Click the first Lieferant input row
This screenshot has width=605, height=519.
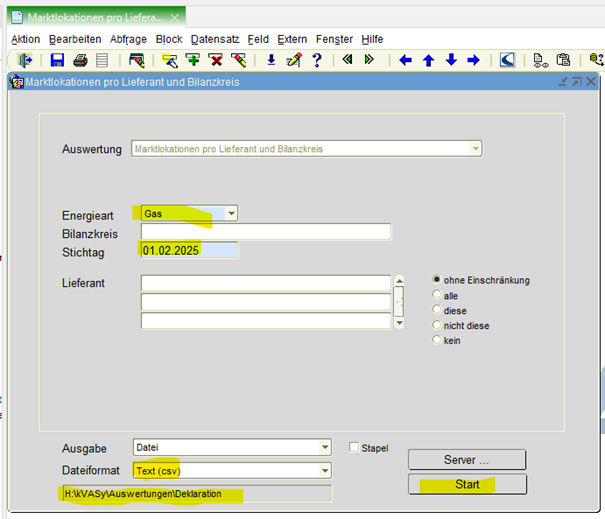click(x=266, y=283)
